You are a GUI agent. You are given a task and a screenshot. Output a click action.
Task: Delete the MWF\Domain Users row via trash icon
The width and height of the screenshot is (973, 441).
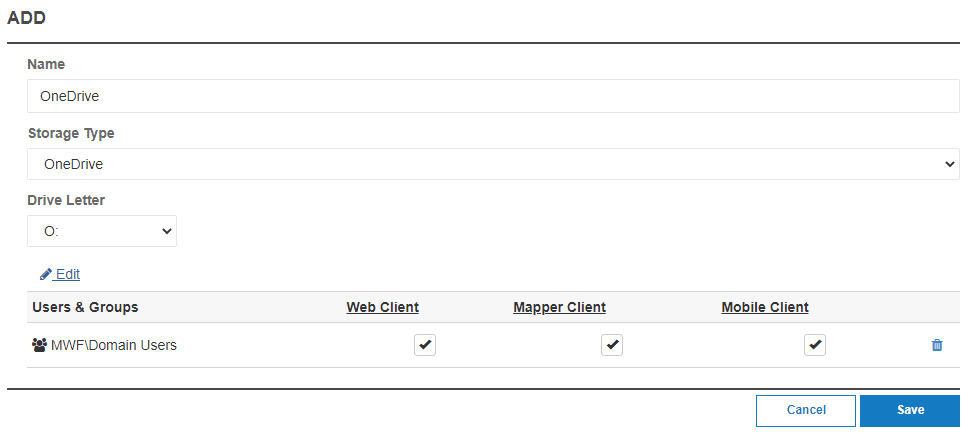(937, 345)
